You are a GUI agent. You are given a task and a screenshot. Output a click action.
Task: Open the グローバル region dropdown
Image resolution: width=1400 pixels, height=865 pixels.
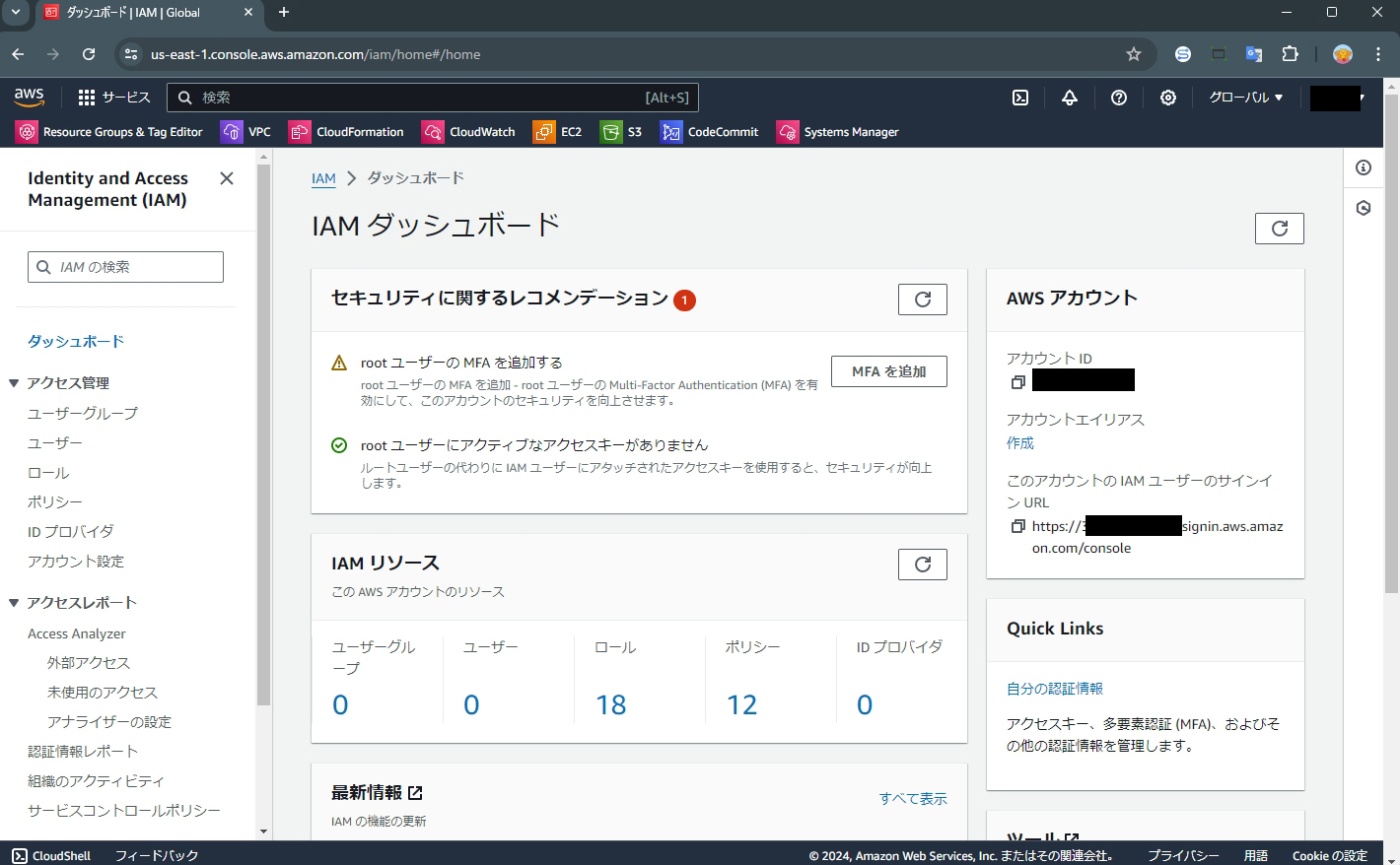point(1246,97)
